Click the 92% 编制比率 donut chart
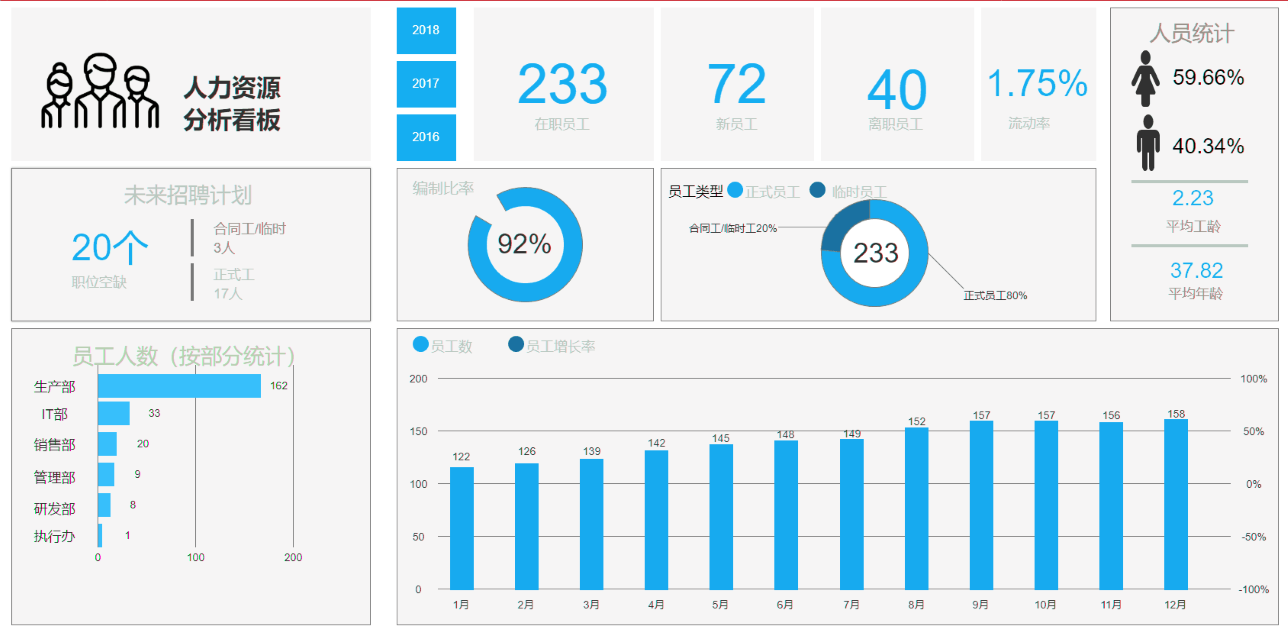Image resolution: width=1288 pixels, height=633 pixels. [x=525, y=244]
